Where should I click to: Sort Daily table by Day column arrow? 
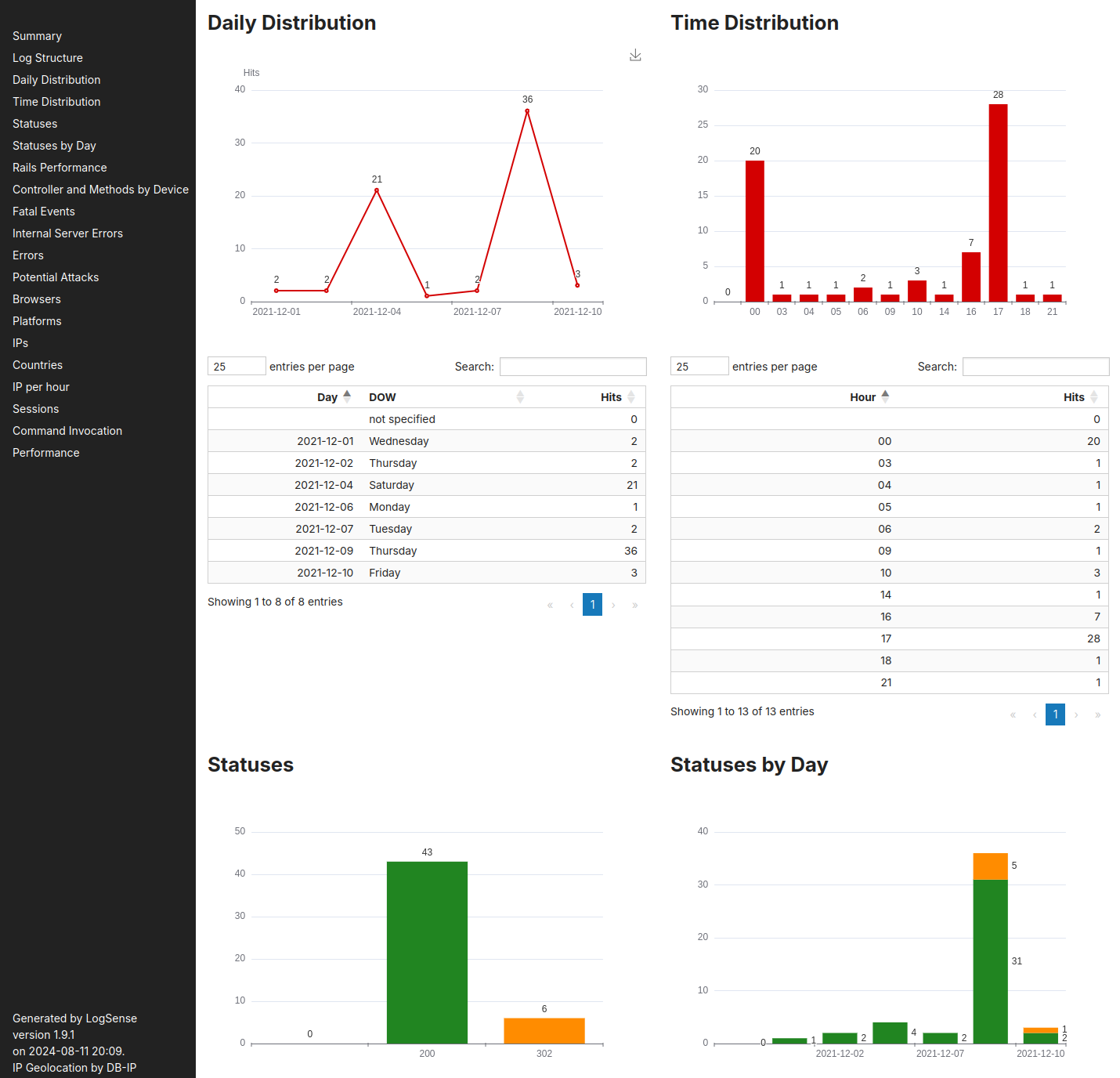[x=347, y=396]
